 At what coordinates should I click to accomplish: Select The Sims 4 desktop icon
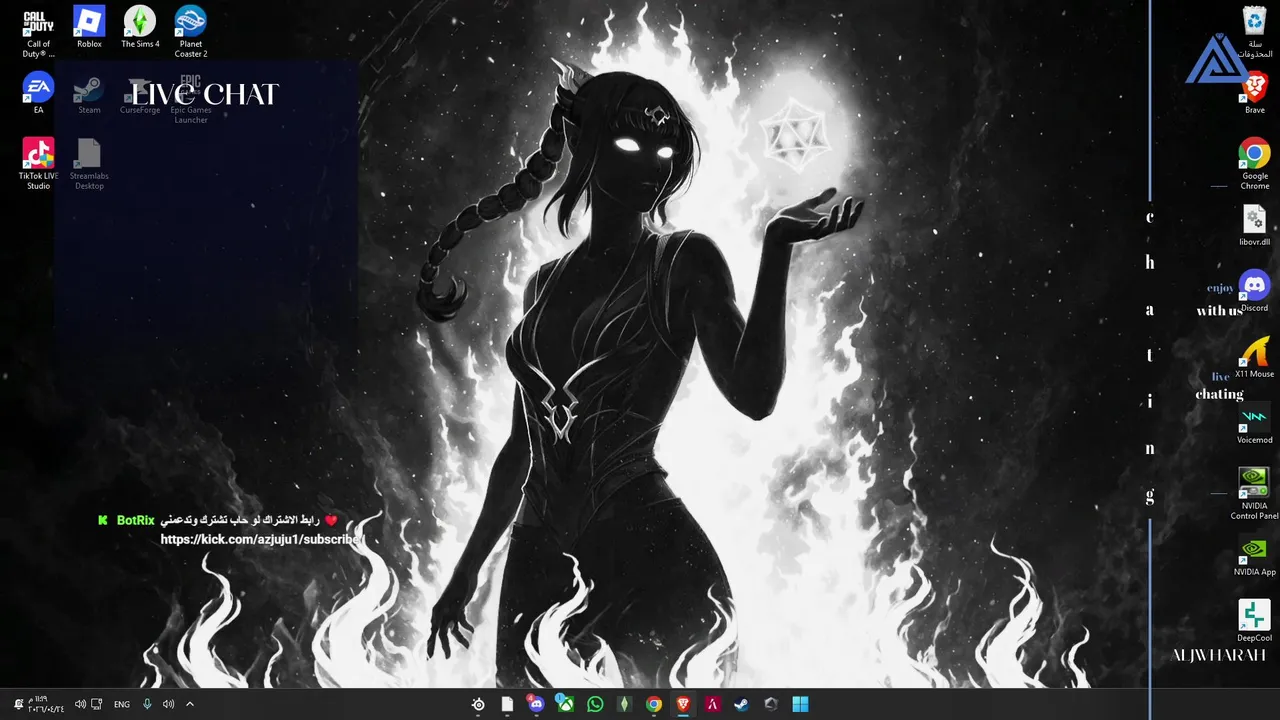[140, 28]
